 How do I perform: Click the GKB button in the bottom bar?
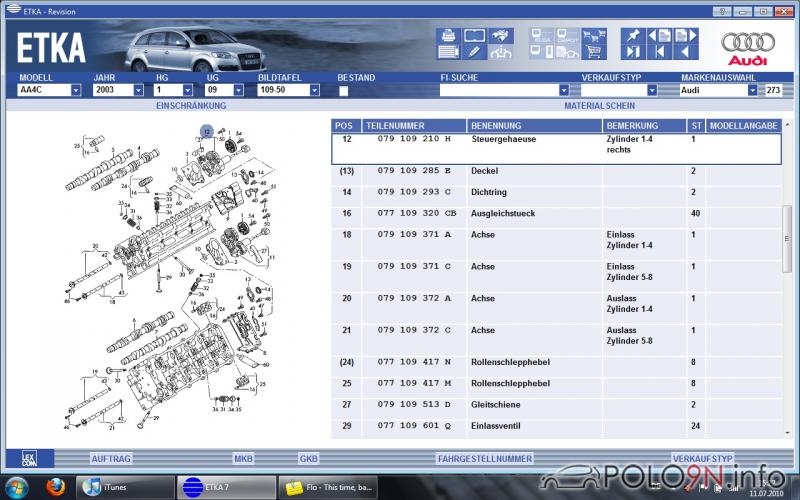point(309,459)
